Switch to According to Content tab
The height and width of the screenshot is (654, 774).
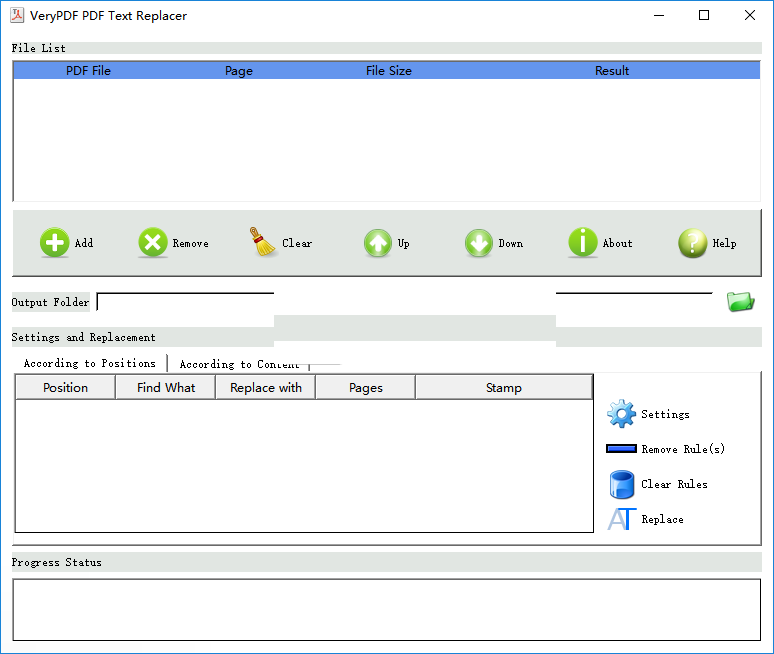pyautogui.click(x=239, y=364)
